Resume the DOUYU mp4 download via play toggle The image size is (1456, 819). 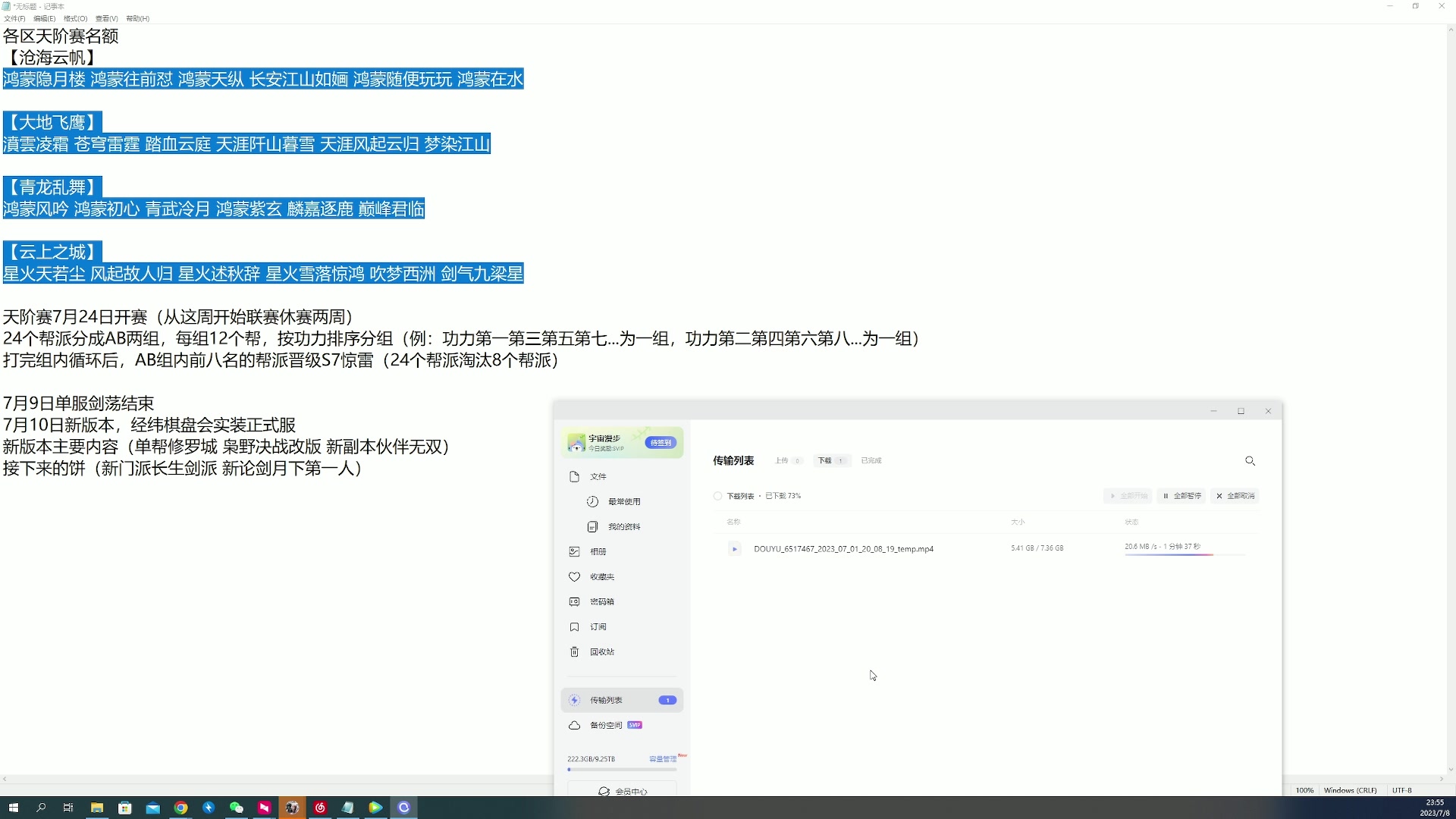pyautogui.click(x=734, y=548)
